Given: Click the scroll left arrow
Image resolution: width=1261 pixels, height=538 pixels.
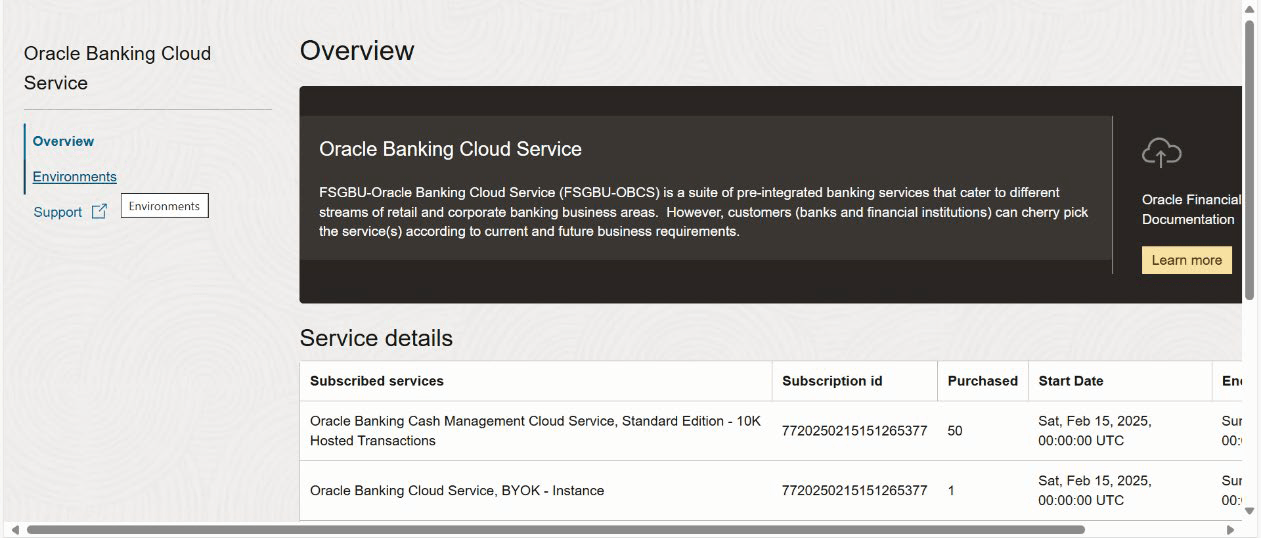Looking at the screenshot, I should [x=14, y=529].
